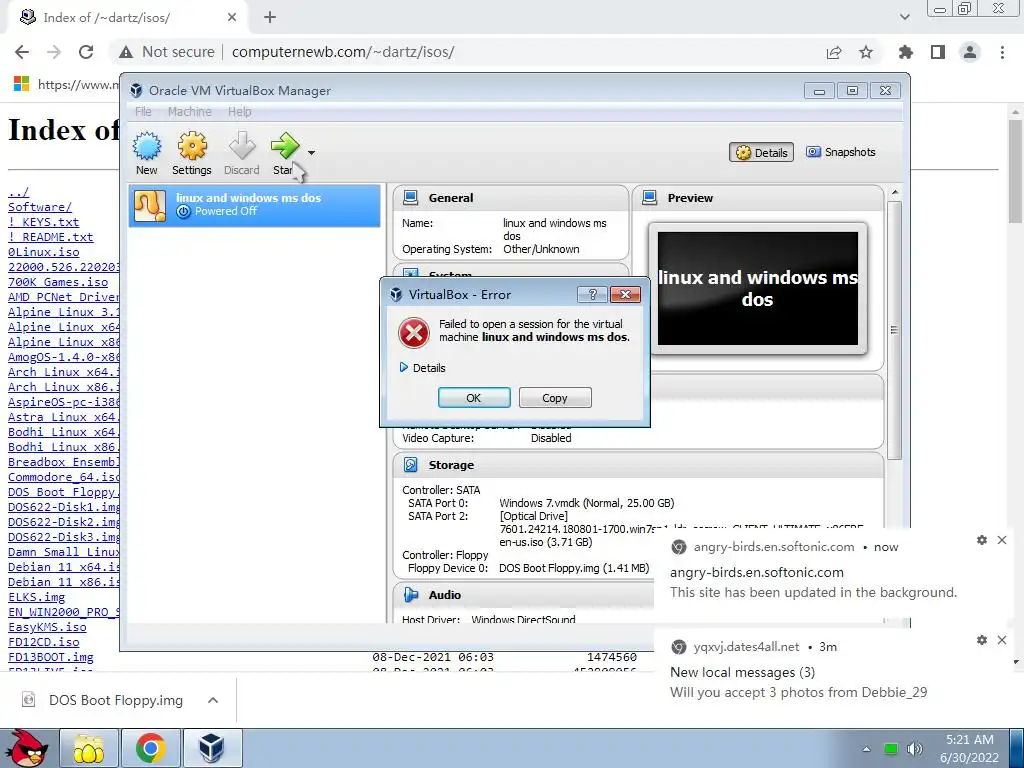Open the 700K Games.iso link
Screen dimensions: 1024x768
[58, 282]
